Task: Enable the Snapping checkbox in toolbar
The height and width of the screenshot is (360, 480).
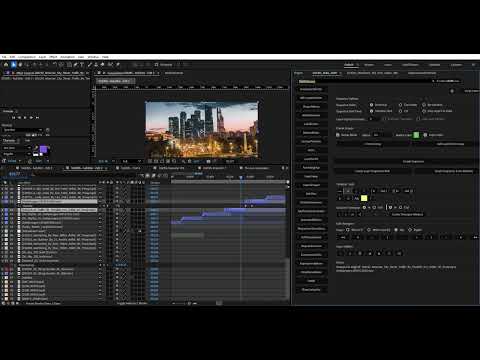Action: (156, 65)
